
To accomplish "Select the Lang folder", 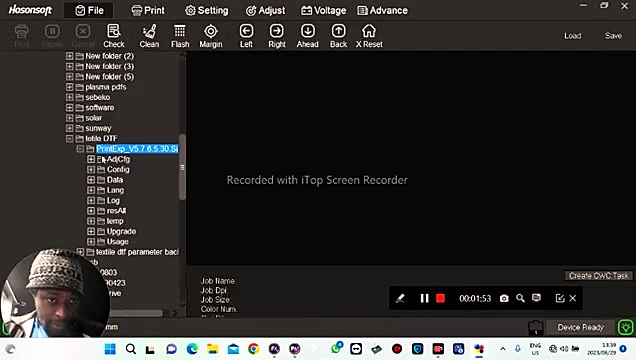I will (x=115, y=190).
